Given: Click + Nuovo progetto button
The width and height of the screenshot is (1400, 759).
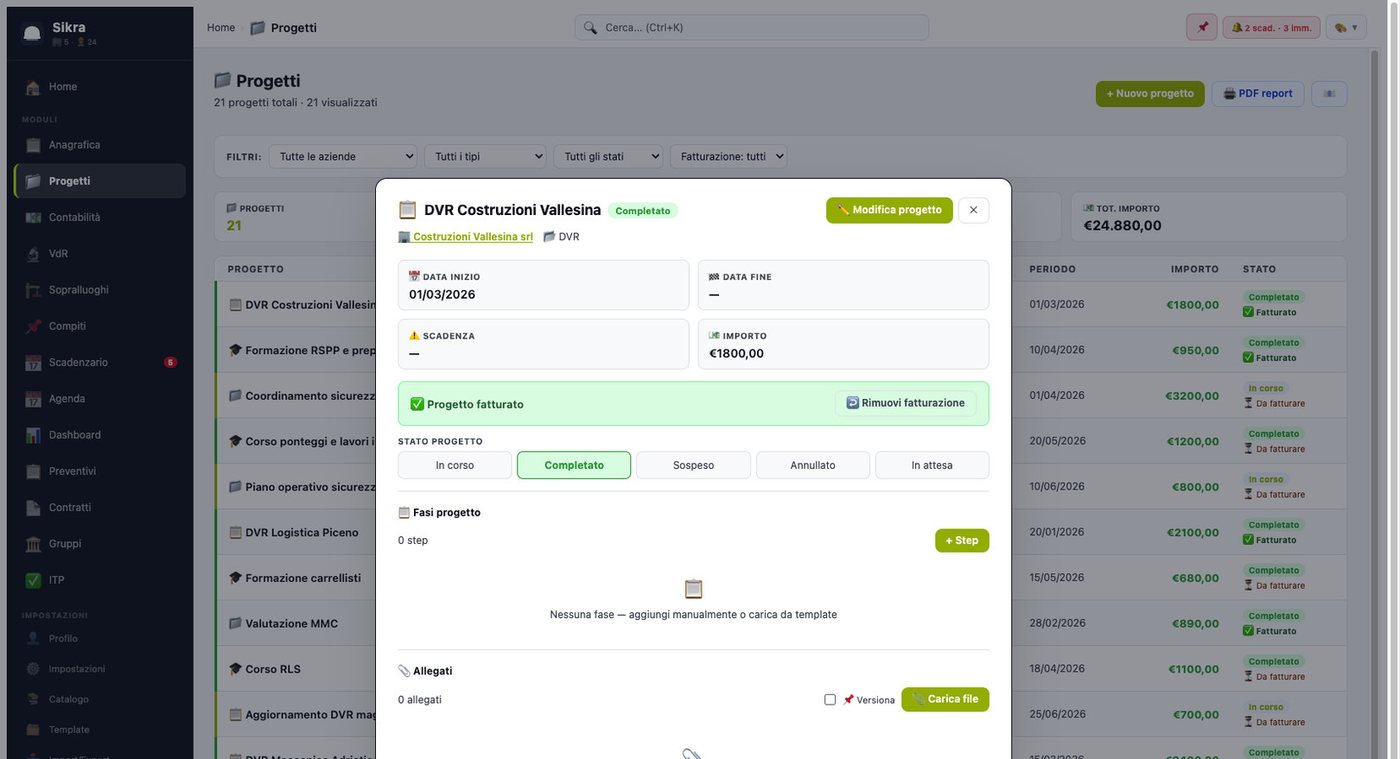Looking at the screenshot, I should click(1150, 94).
